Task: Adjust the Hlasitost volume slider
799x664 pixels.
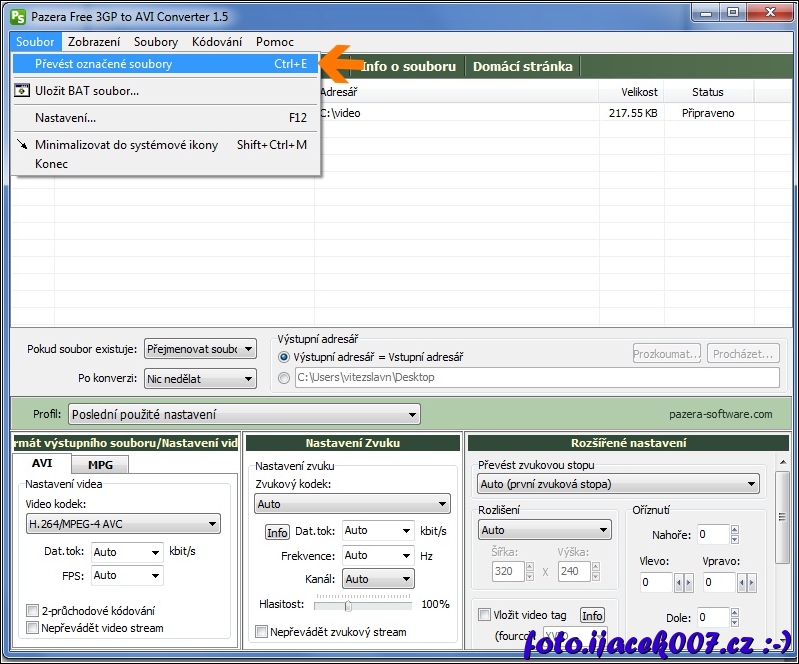Action: [348, 605]
